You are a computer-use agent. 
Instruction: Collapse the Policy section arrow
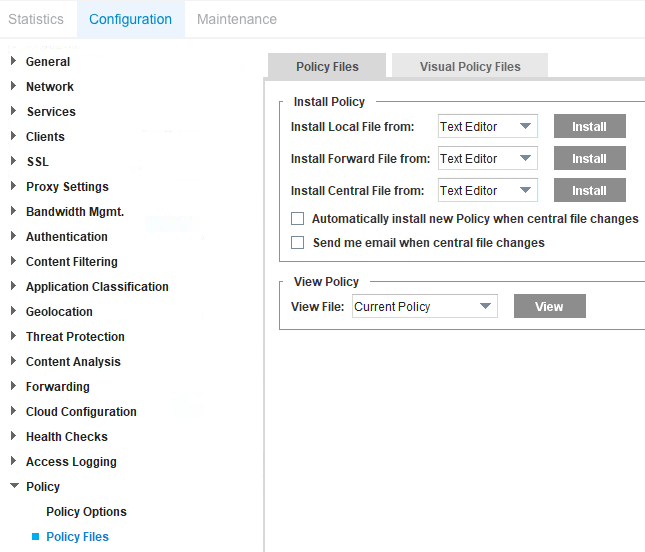click(13, 486)
